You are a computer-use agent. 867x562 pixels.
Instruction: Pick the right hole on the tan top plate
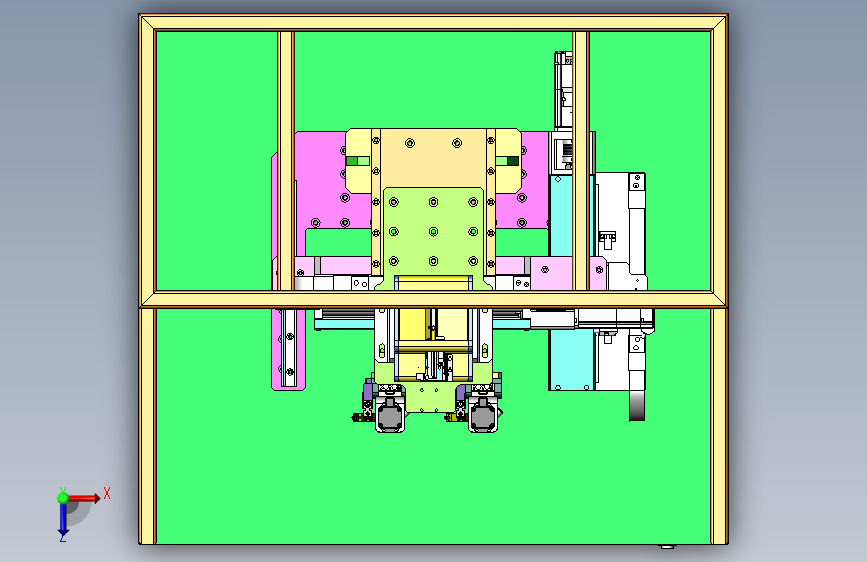point(457,143)
